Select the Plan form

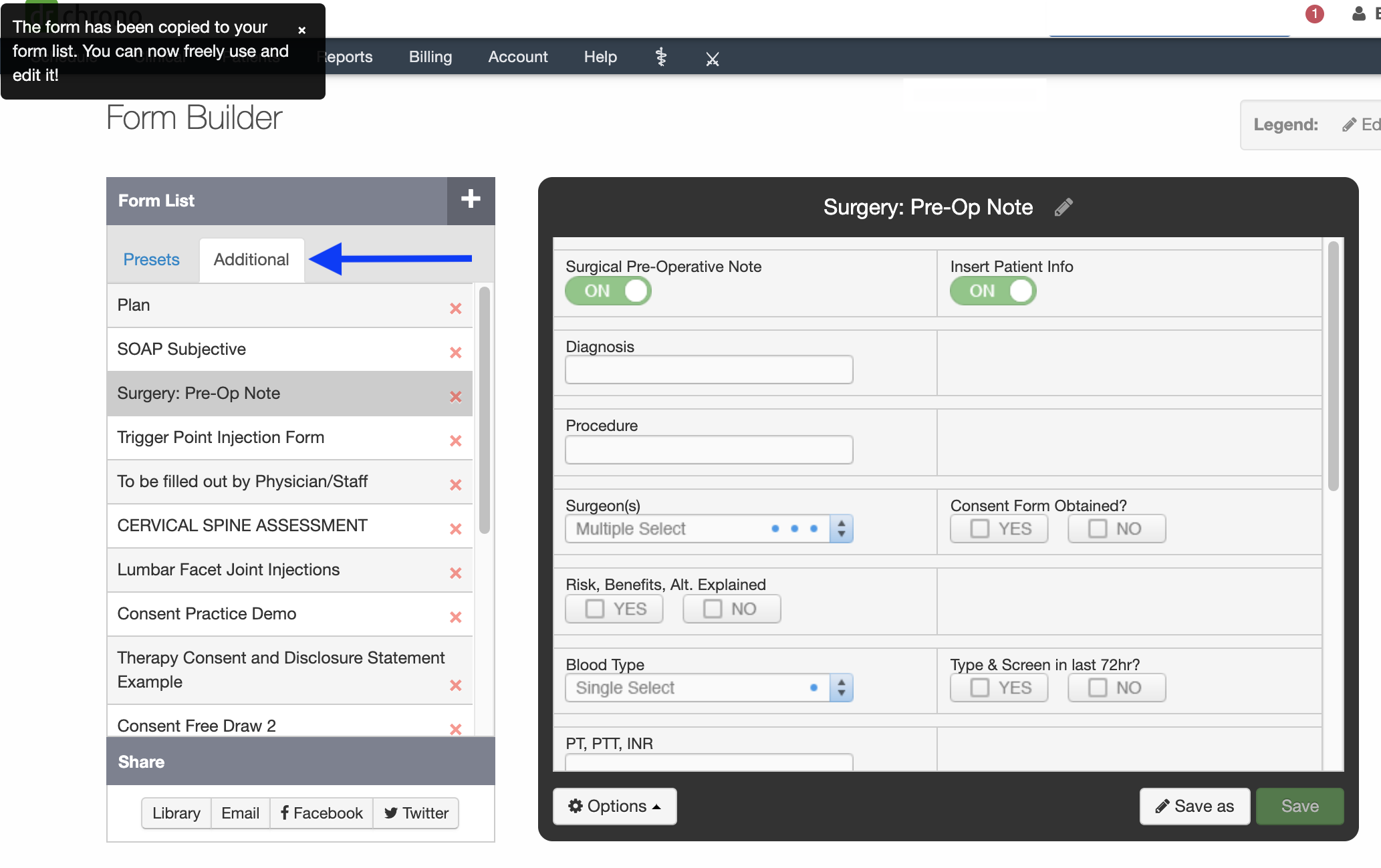click(289, 305)
